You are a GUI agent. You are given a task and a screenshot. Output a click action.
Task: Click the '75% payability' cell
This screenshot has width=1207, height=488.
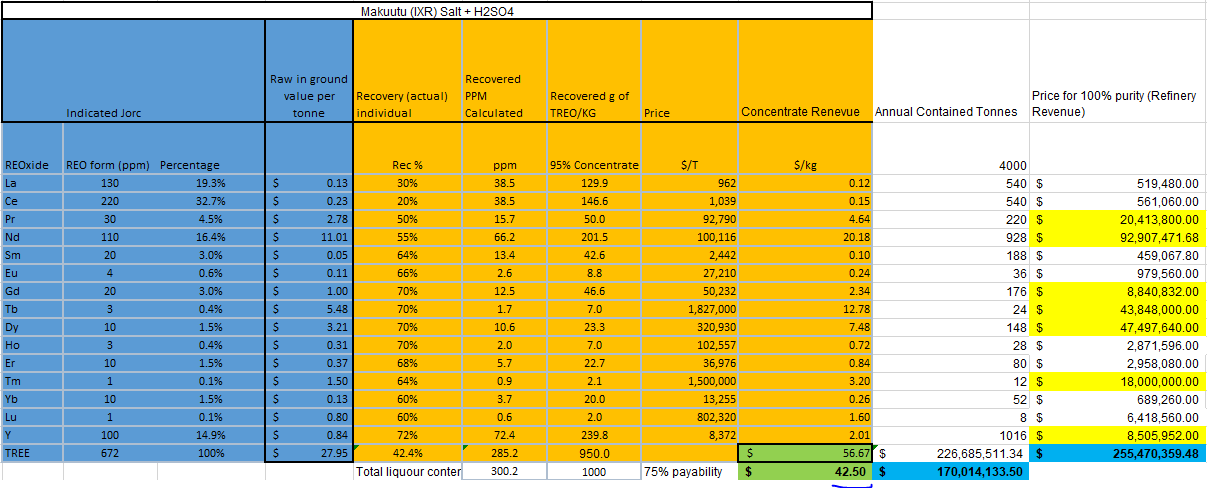click(x=689, y=472)
